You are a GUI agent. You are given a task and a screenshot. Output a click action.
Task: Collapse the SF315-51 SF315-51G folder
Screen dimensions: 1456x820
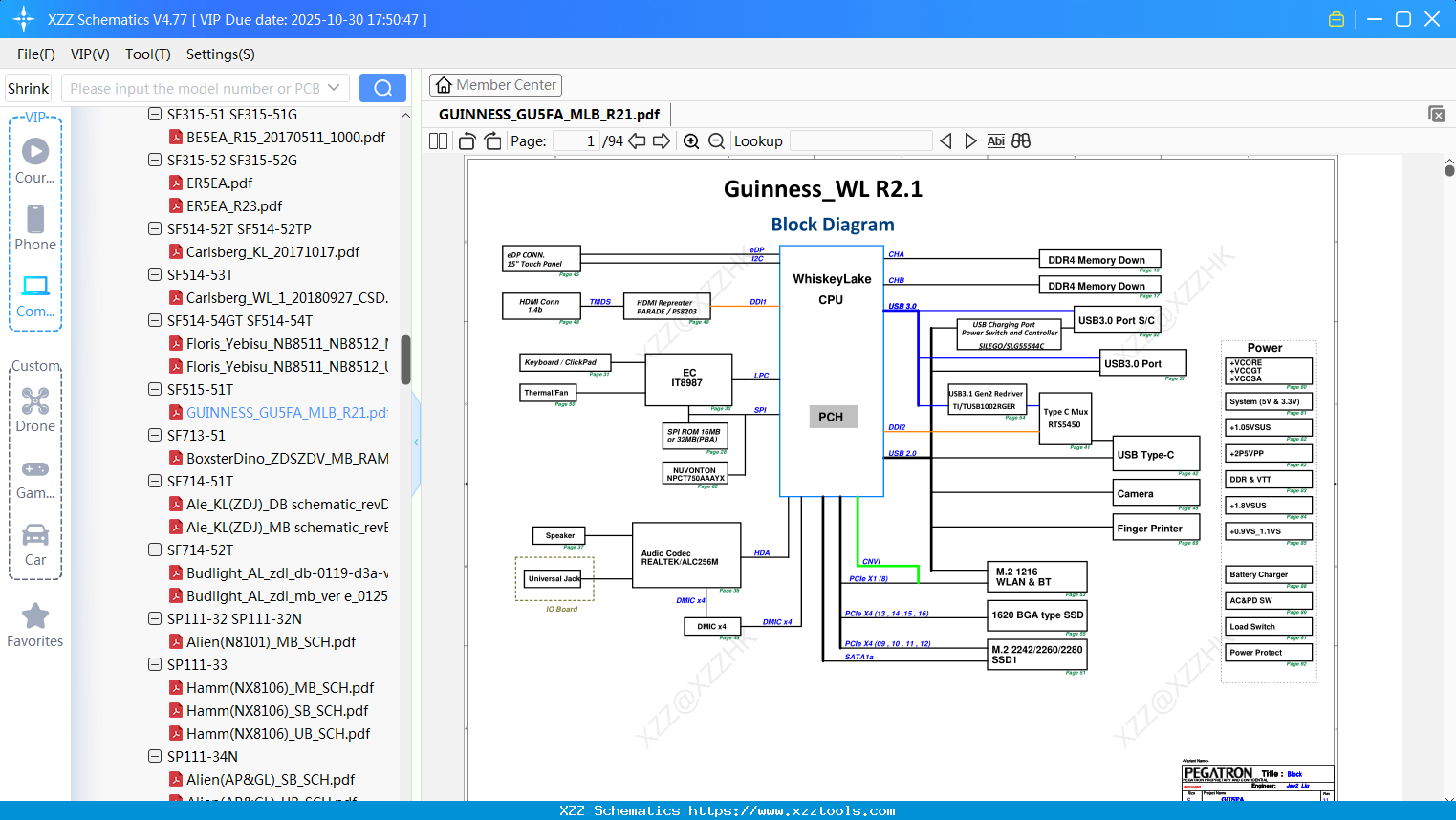pyautogui.click(x=155, y=115)
